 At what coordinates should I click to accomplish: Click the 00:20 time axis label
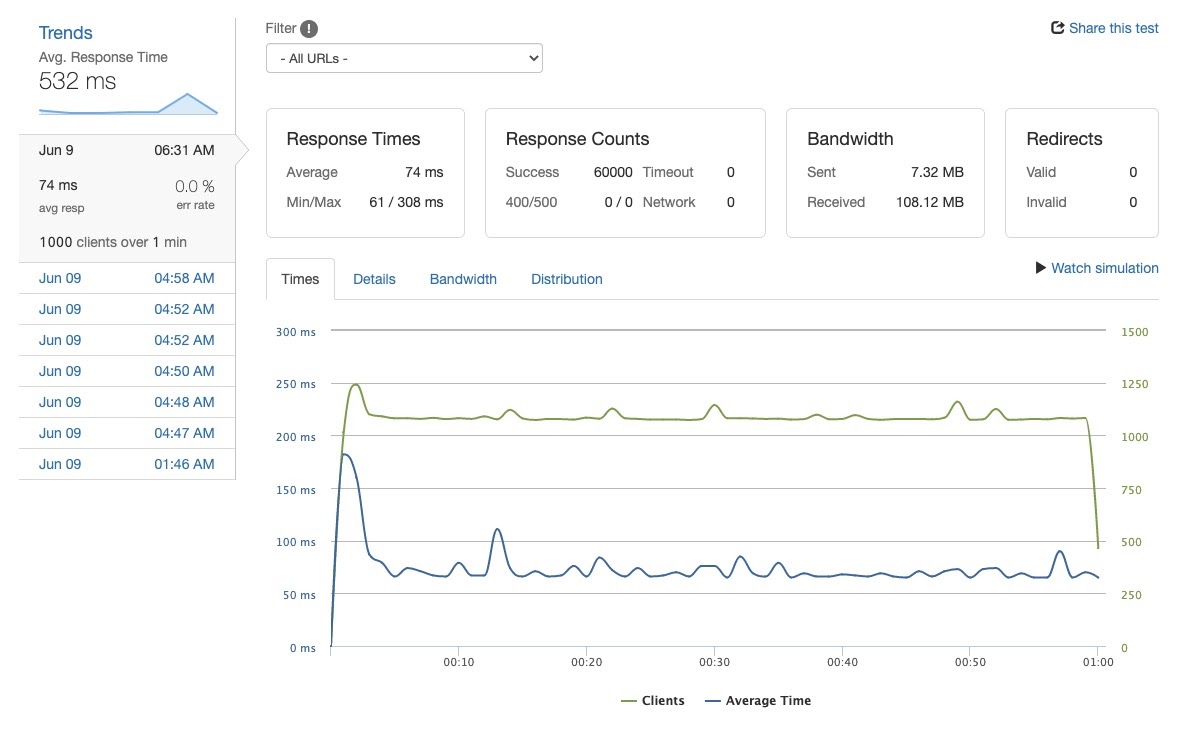coord(586,662)
